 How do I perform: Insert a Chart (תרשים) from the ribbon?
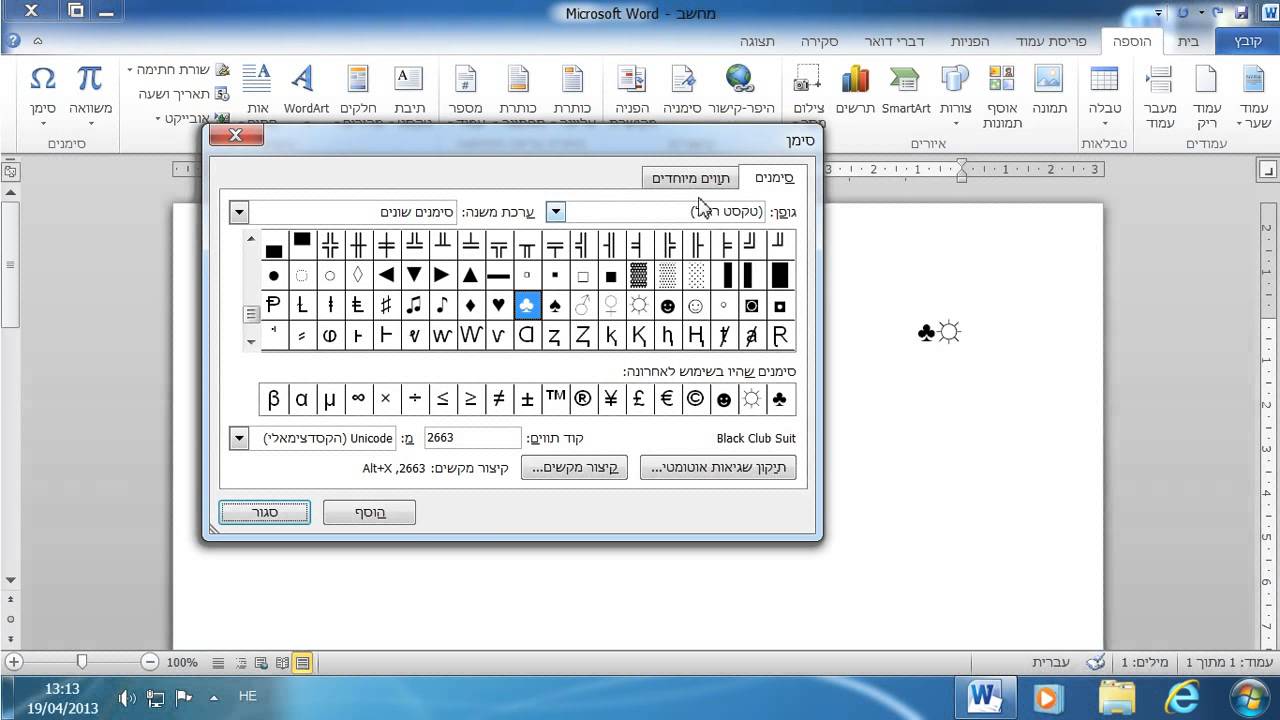point(855,92)
